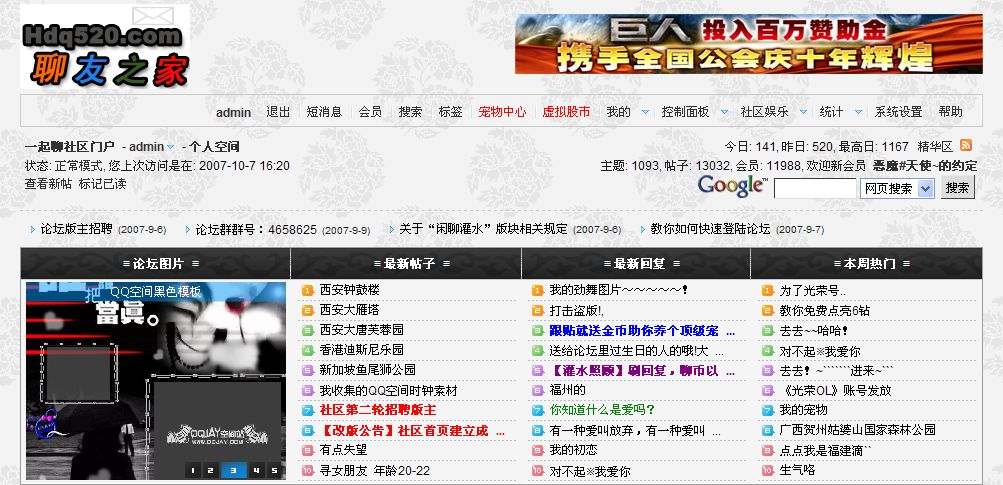1003x485 pixels.
Task: Open the announcement 关于"闲聊灌水"版块相关规定
Action: [483, 229]
